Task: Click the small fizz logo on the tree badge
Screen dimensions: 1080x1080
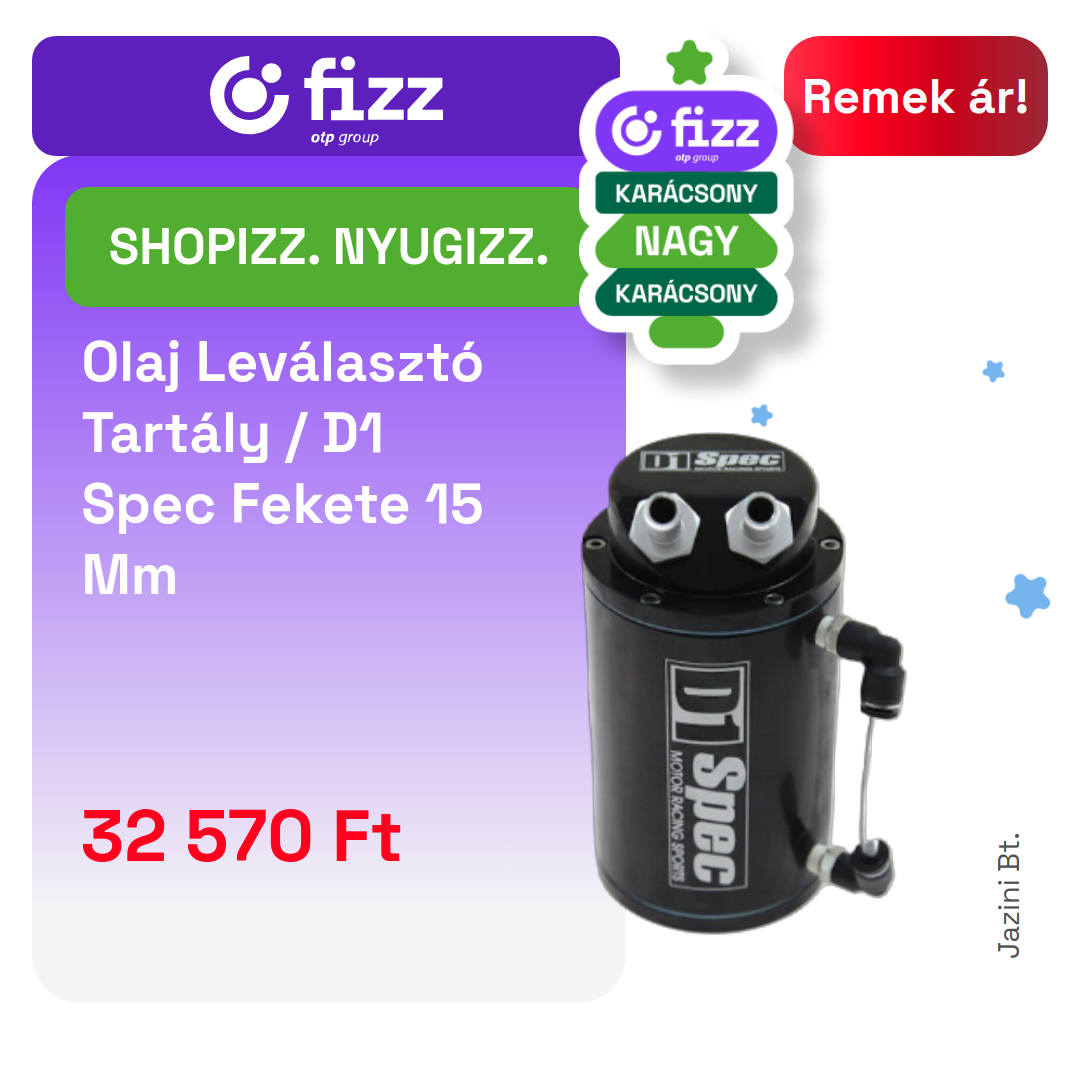Action: [686, 132]
